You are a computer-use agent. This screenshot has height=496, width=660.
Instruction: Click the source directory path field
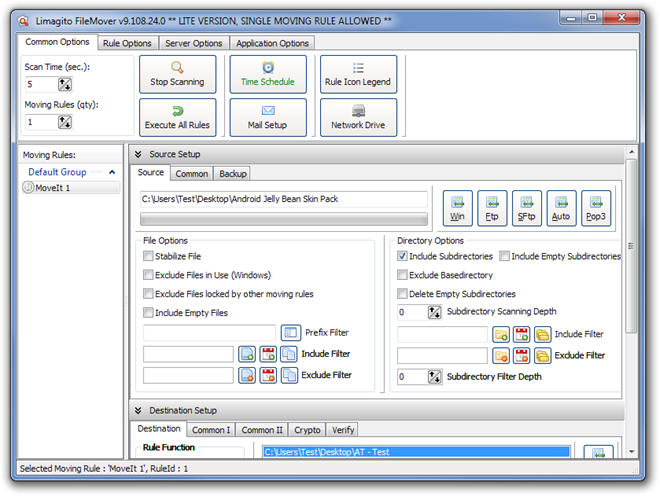click(x=284, y=199)
